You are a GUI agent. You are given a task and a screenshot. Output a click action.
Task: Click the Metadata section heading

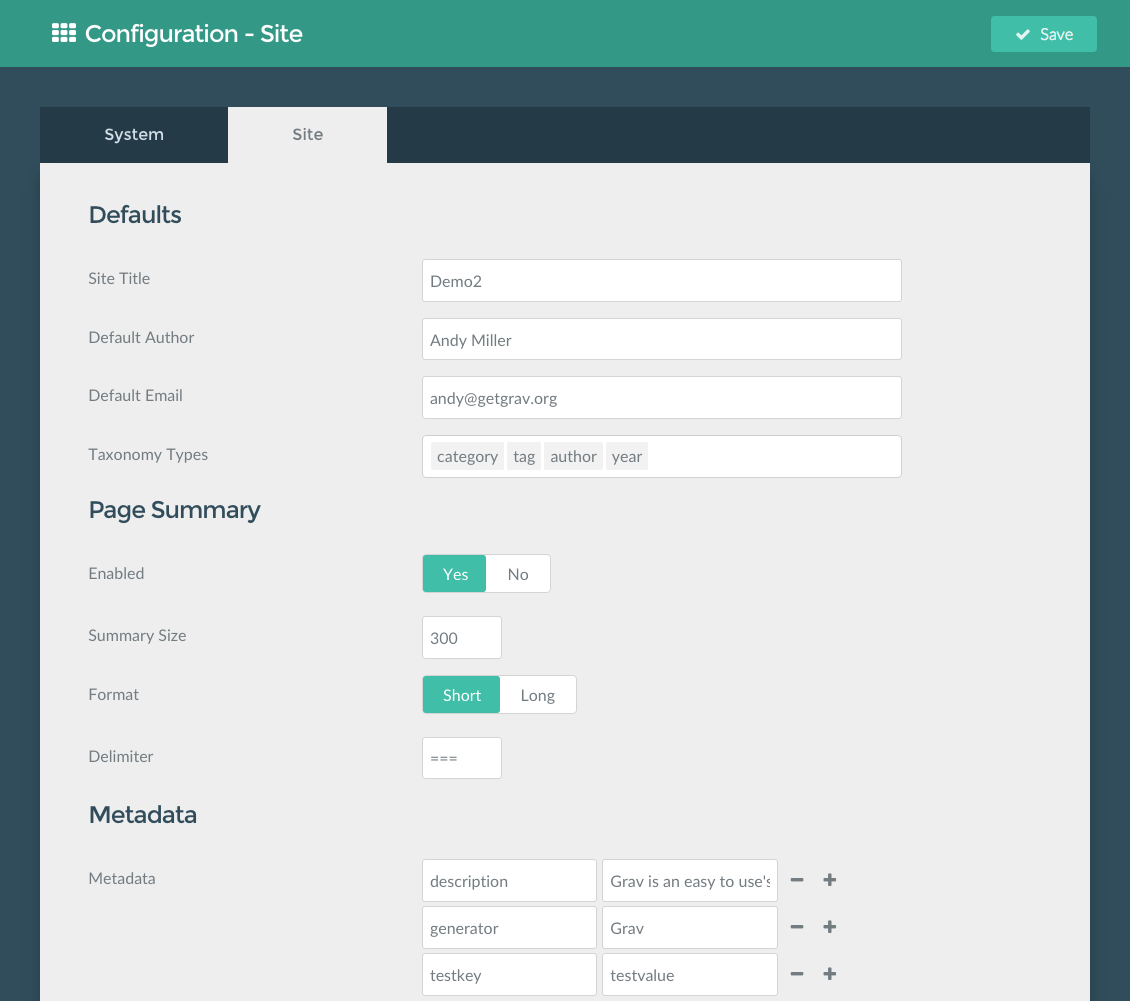pyautogui.click(x=143, y=815)
